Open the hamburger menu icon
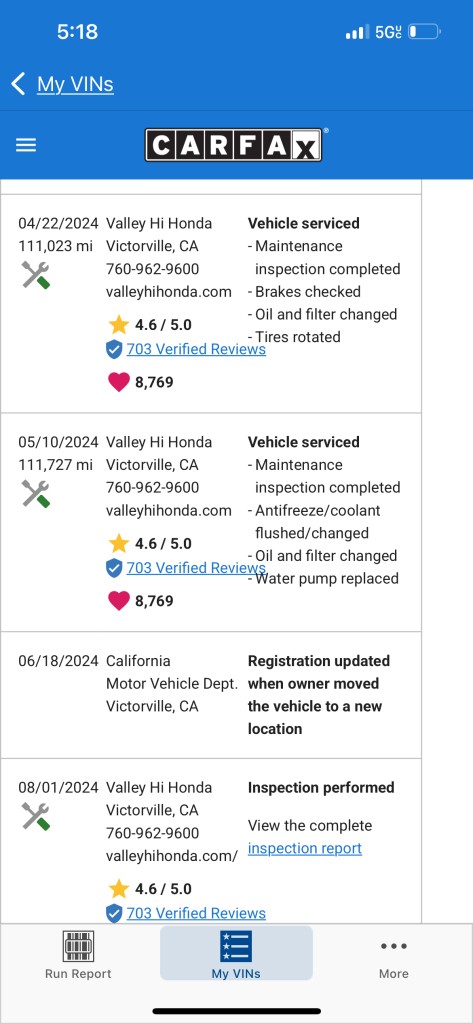This screenshot has width=473, height=1024. tap(25, 145)
